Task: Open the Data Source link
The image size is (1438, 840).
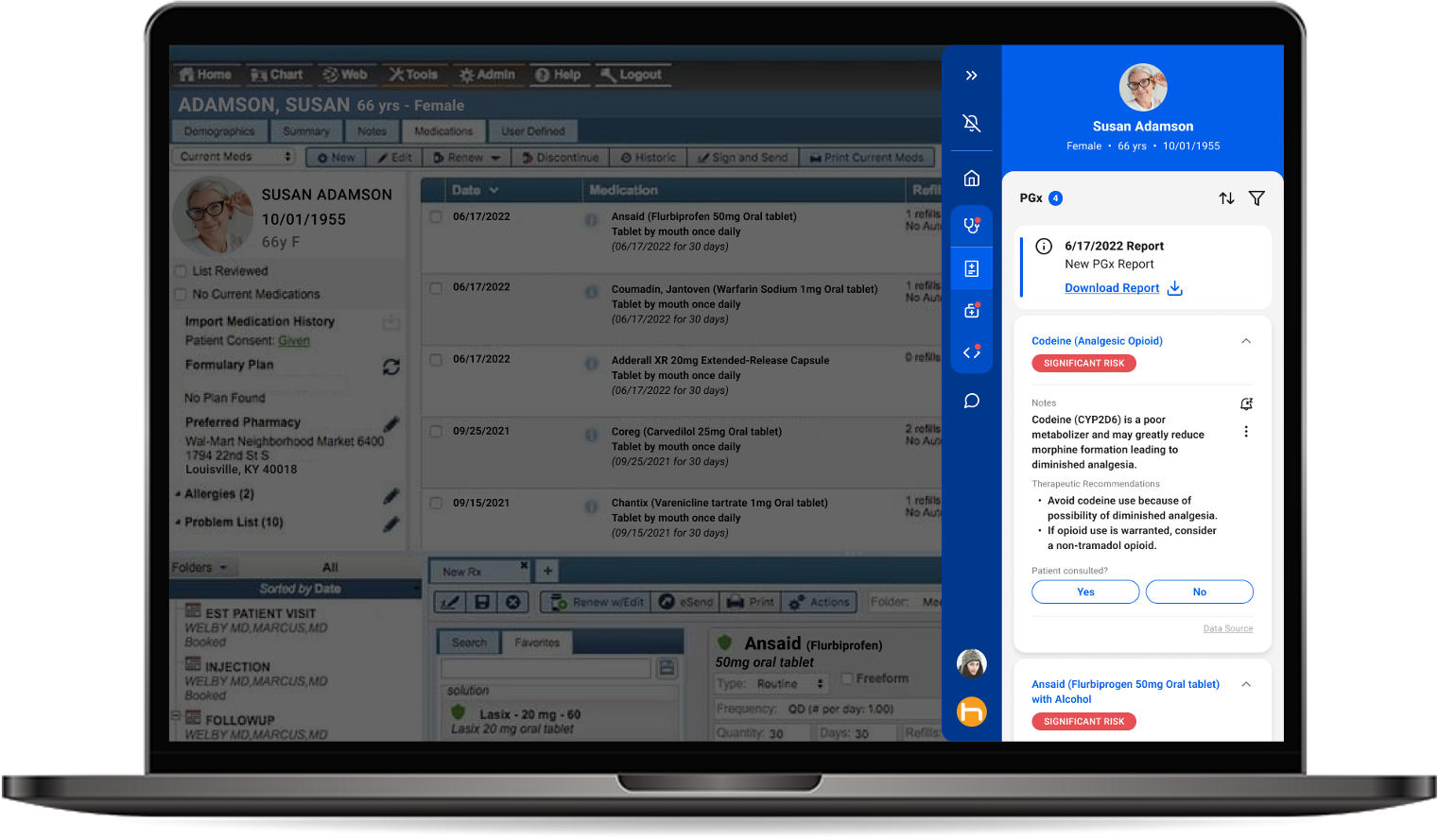Action: tap(1228, 629)
